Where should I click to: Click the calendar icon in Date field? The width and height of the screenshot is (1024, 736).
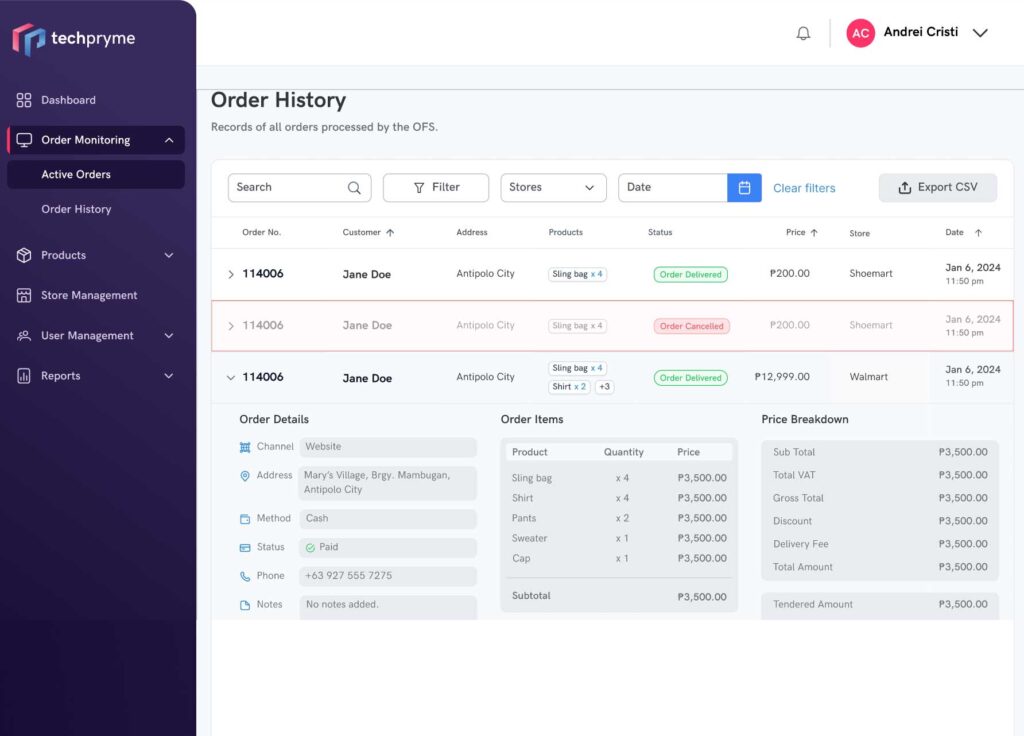coord(744,188)
